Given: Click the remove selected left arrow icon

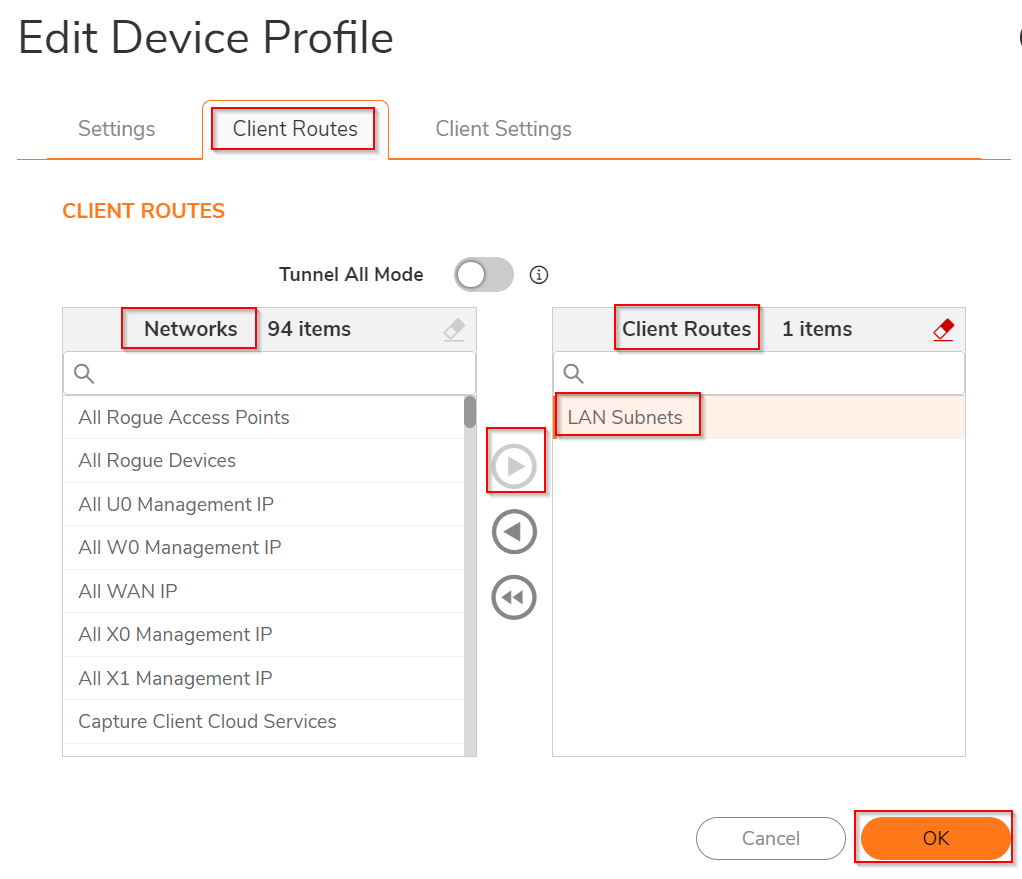Looking at the screenshot, I should [515, 532].
